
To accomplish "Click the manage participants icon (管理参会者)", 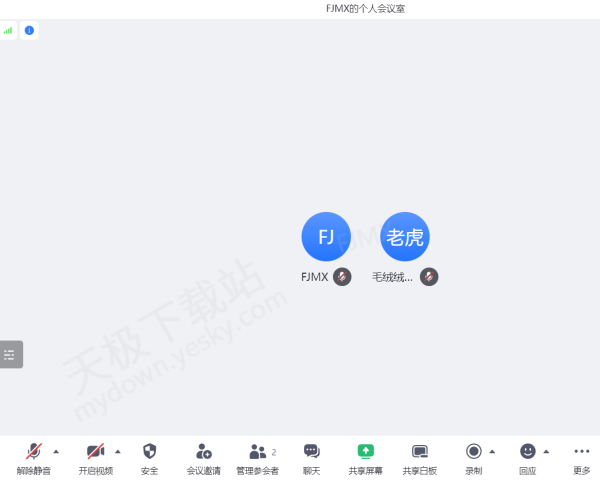I will [258, 452].
